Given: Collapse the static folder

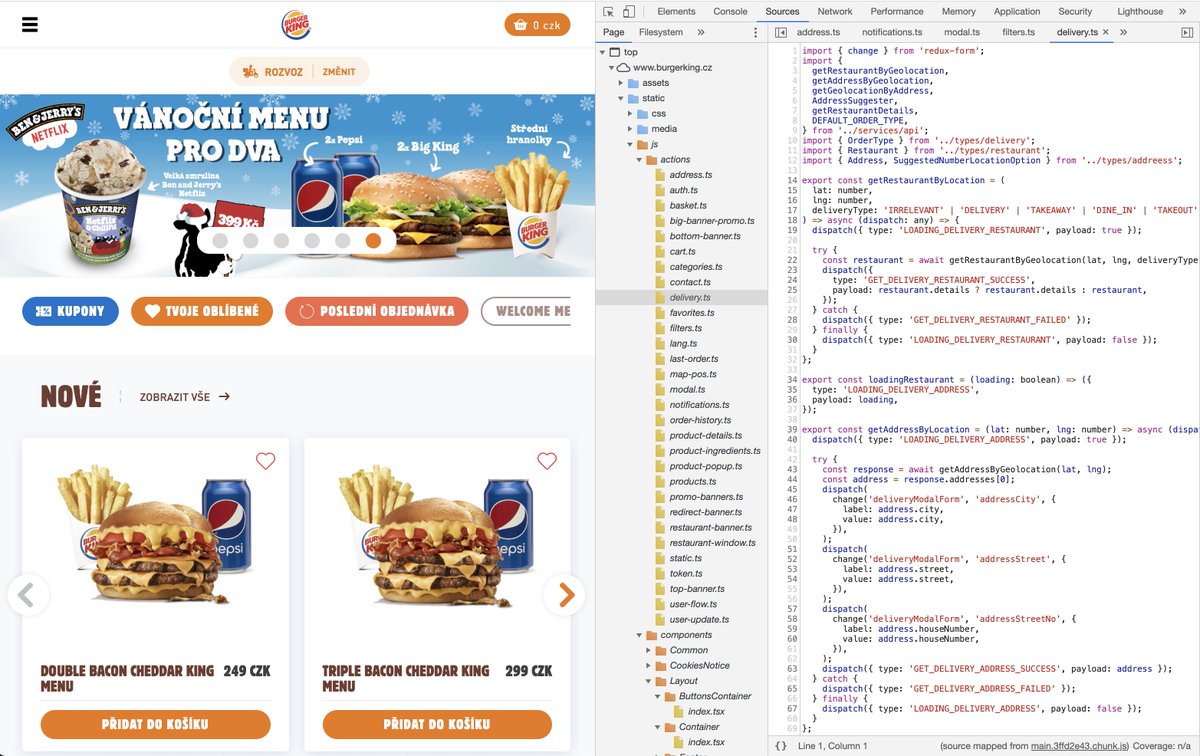Looking at the screenshot, I should (x=621, y=98).
